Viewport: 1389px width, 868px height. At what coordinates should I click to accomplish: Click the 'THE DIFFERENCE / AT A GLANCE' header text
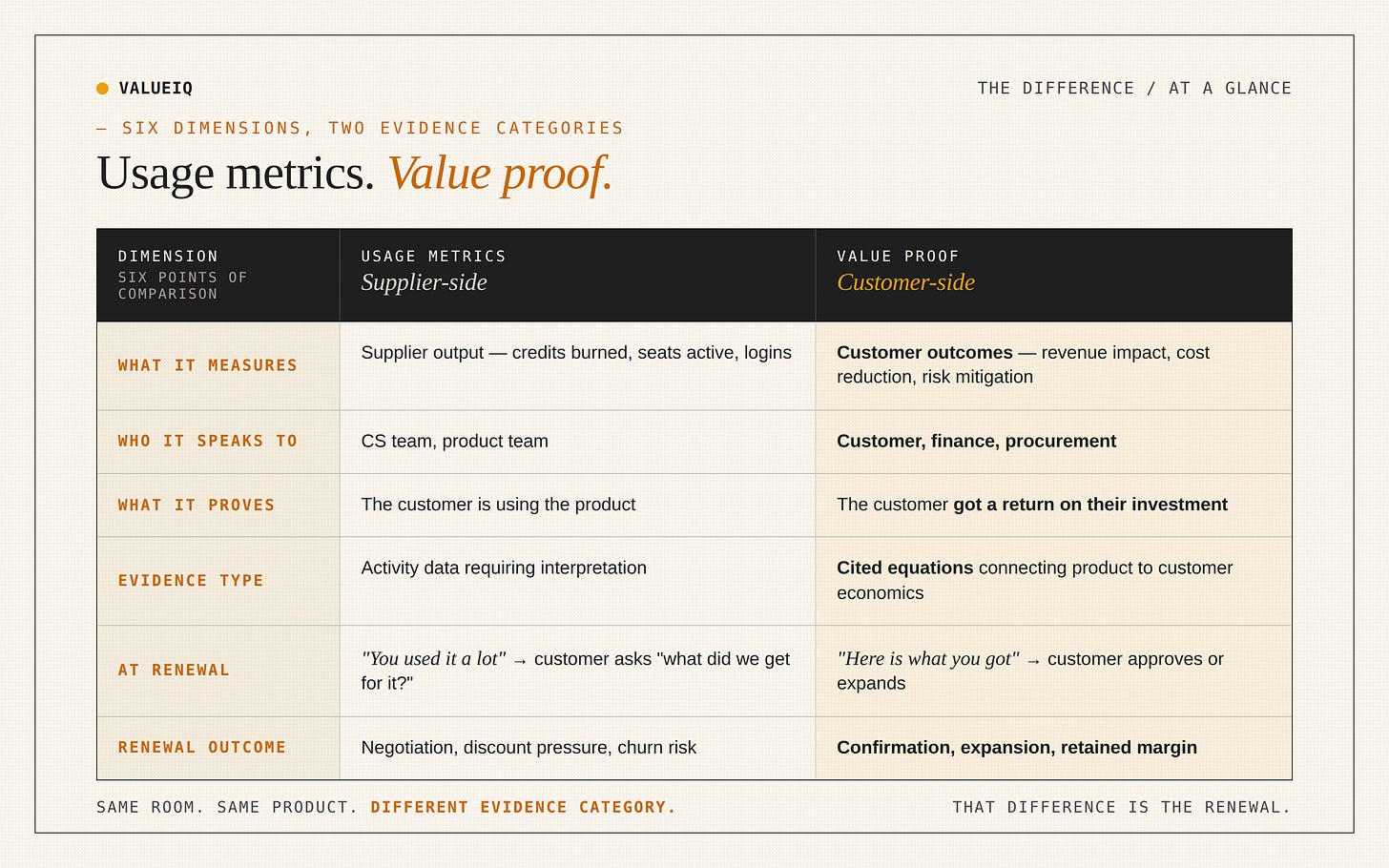1134,89
